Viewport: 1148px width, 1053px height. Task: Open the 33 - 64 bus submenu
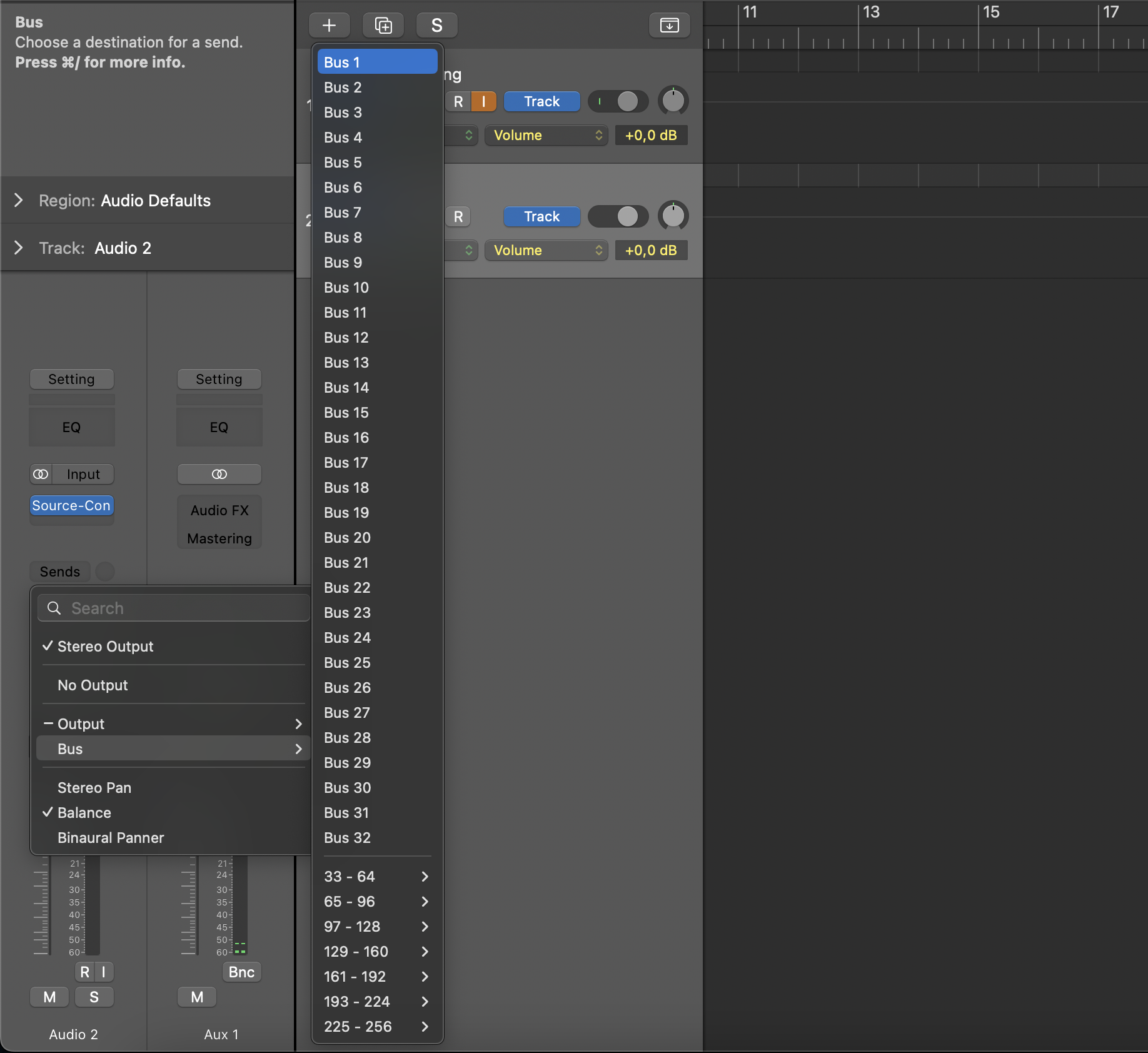point(376,877)
